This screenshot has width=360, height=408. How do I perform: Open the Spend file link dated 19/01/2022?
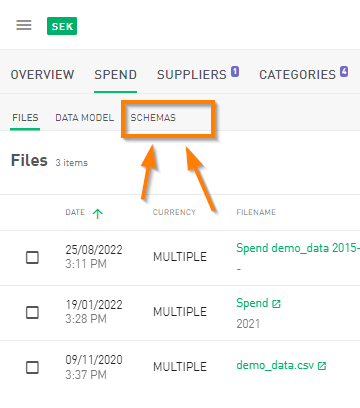tap(252, 303)
